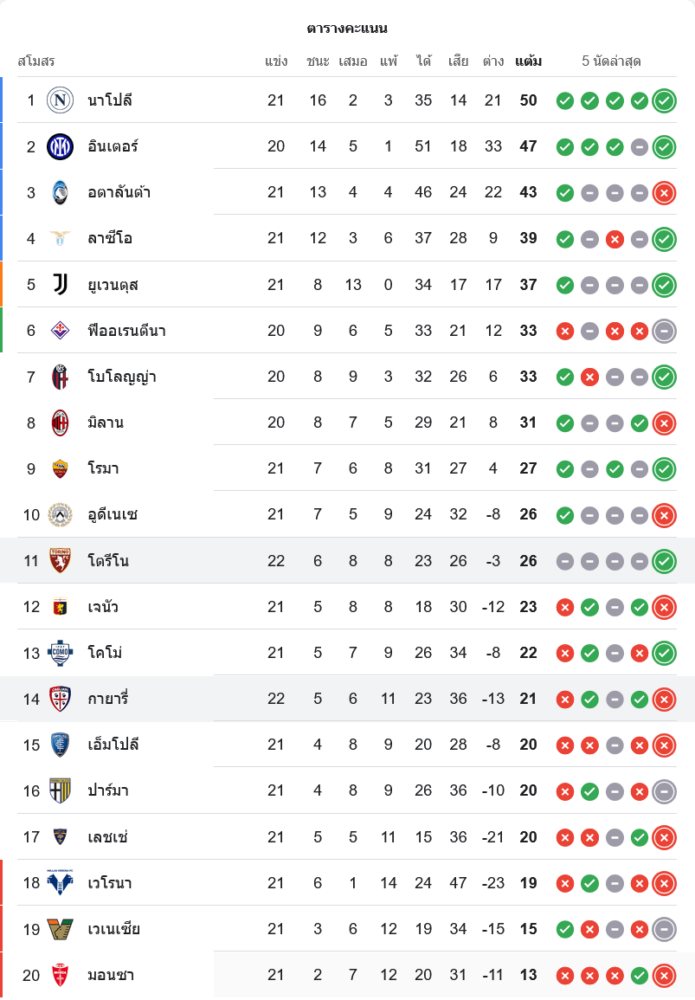The image size is (695, 1000).
Task: Click Atalanta's latest match loss indicator
Action: [664, 193]
